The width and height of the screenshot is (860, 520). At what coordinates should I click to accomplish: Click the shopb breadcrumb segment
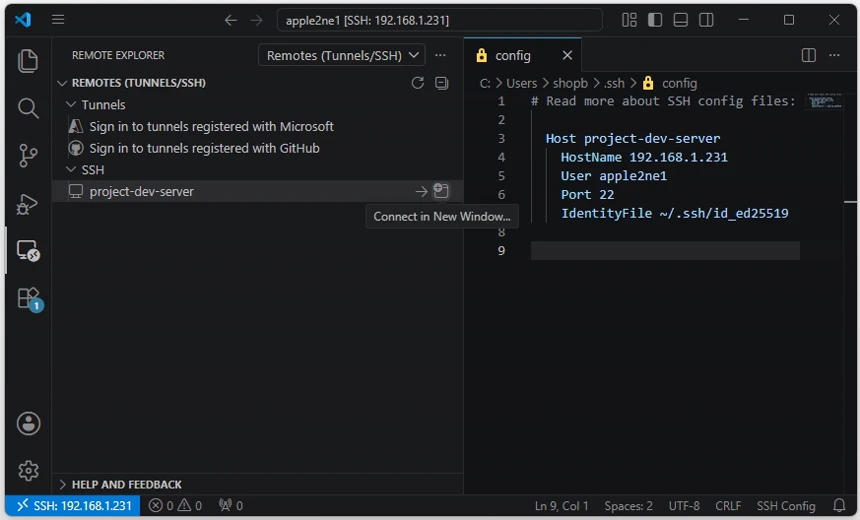pyautogui.click(x=570, y=83)
